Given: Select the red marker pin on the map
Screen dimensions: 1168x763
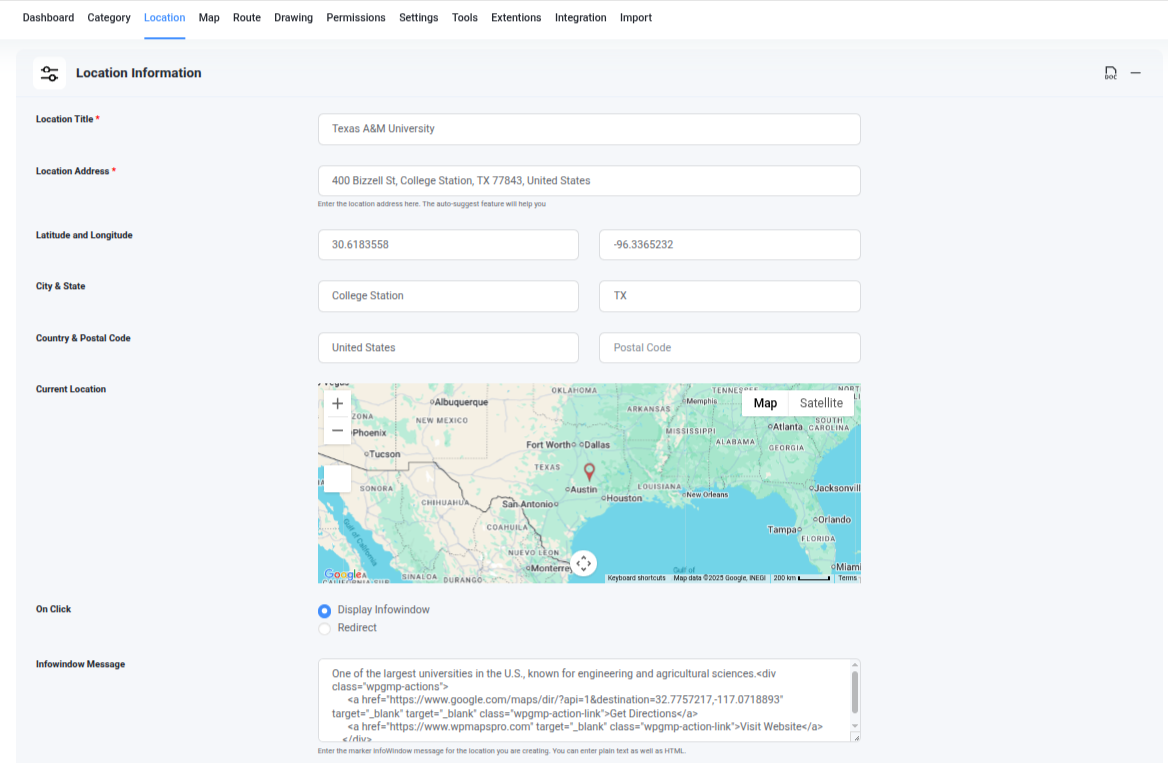Looking at the screenshot, I should pyautogui.click(x=589, y=472).
